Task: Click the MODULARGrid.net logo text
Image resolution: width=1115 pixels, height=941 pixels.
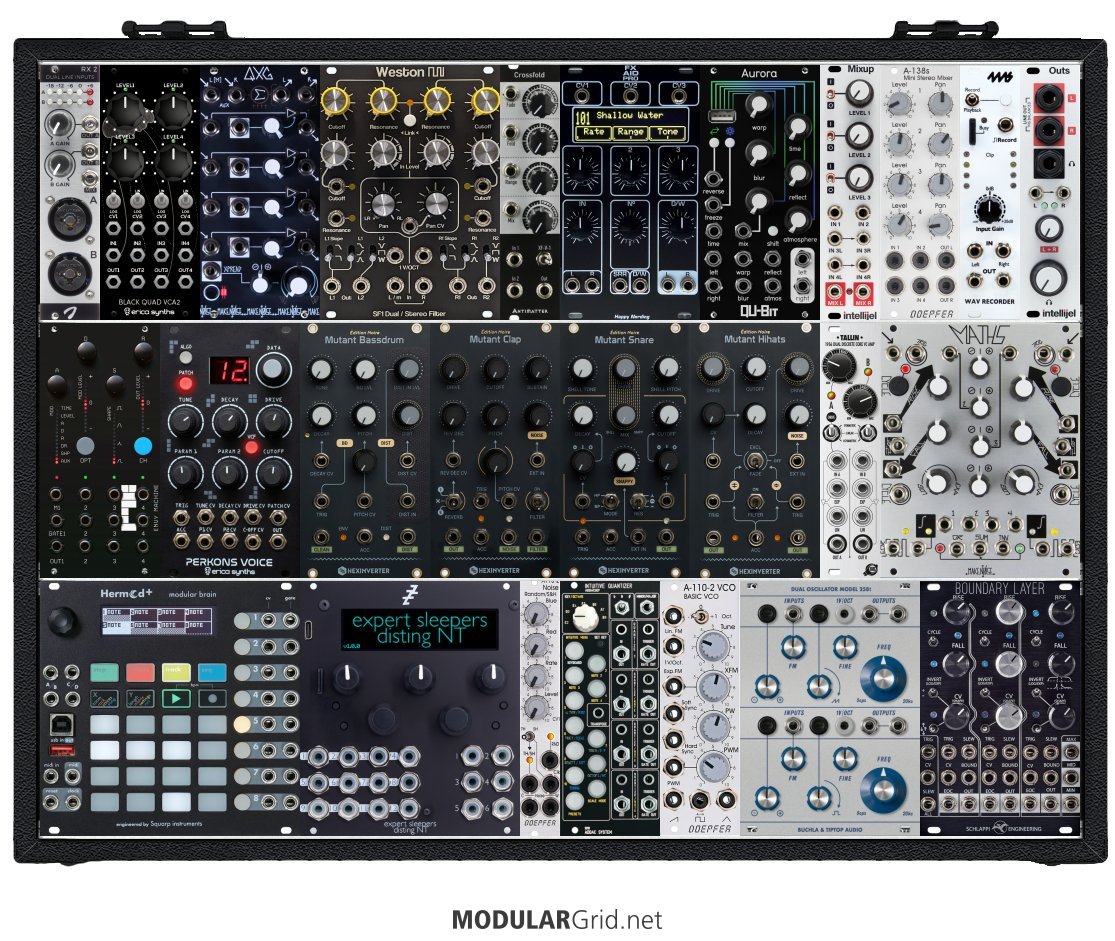Action: 557,920
